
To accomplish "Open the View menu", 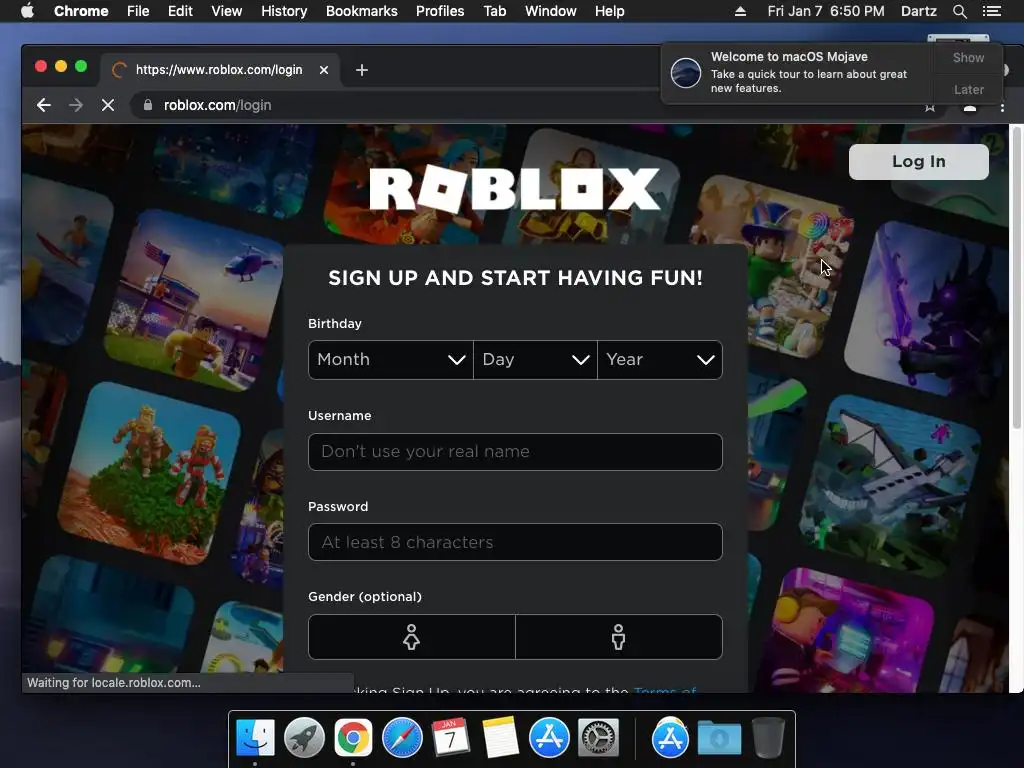I will [227, 11].
